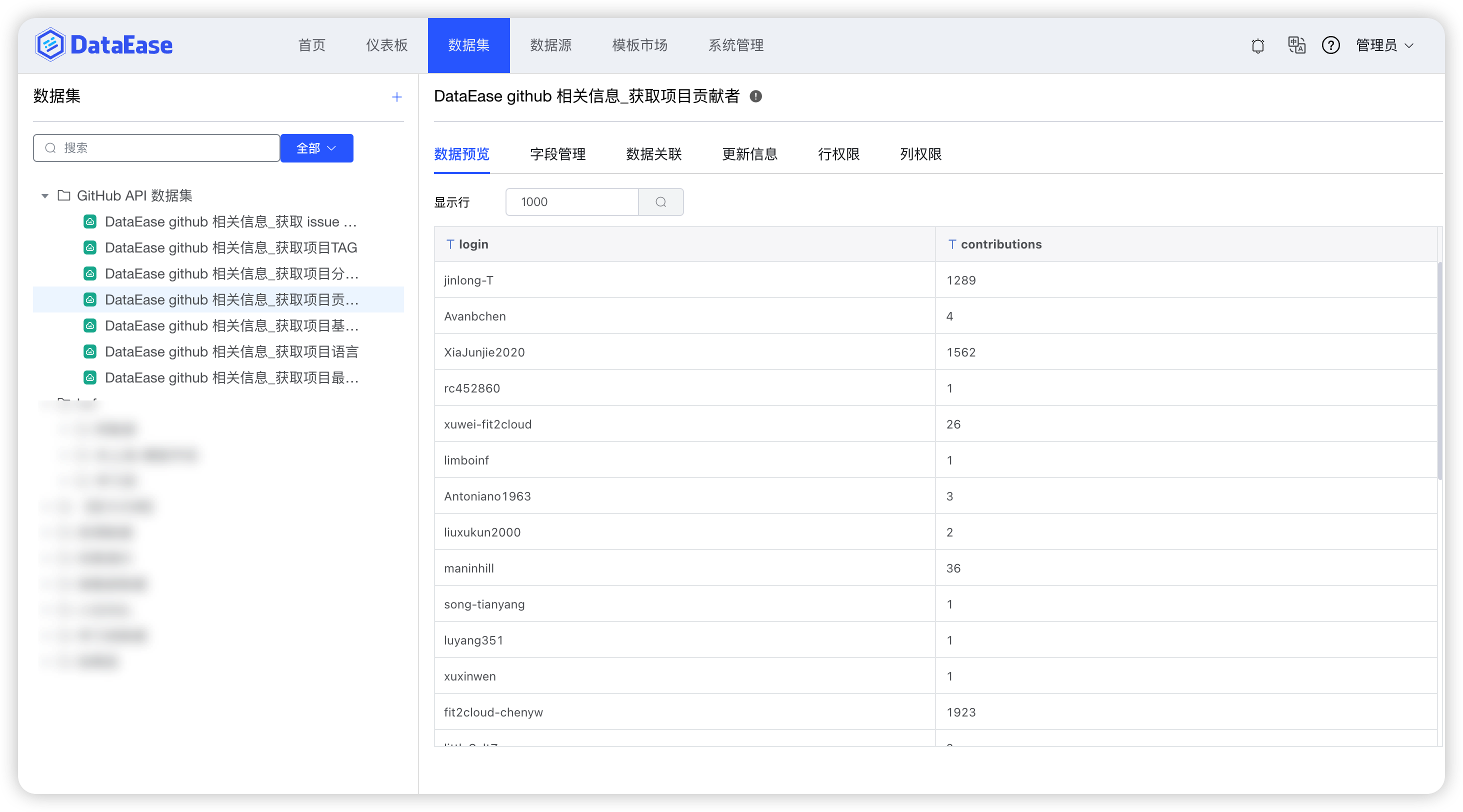The width and height of the screenshot is (1463, 812).
Task: Click the DataEase logo
Action: click(104, 45)
